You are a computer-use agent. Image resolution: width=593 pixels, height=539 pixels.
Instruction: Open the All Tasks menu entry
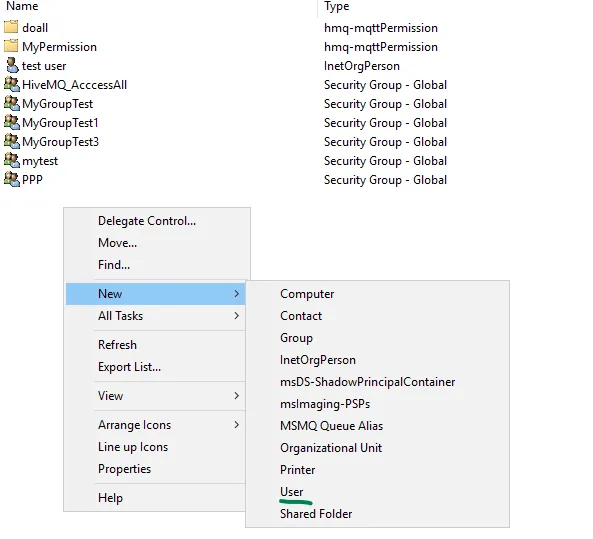click(x=155, y=316)
